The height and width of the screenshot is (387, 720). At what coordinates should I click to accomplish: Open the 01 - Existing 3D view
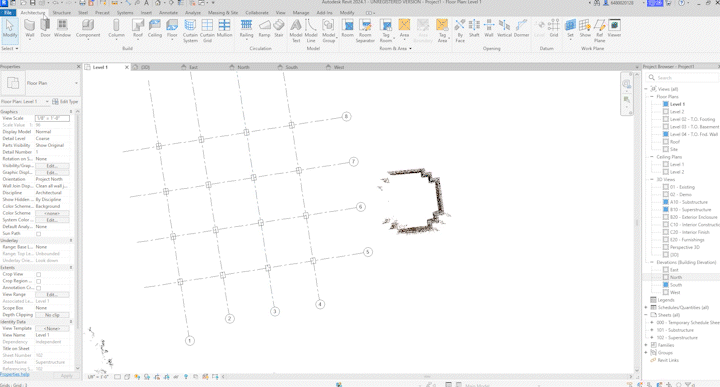pyautogui.click(x=682, y=187)
